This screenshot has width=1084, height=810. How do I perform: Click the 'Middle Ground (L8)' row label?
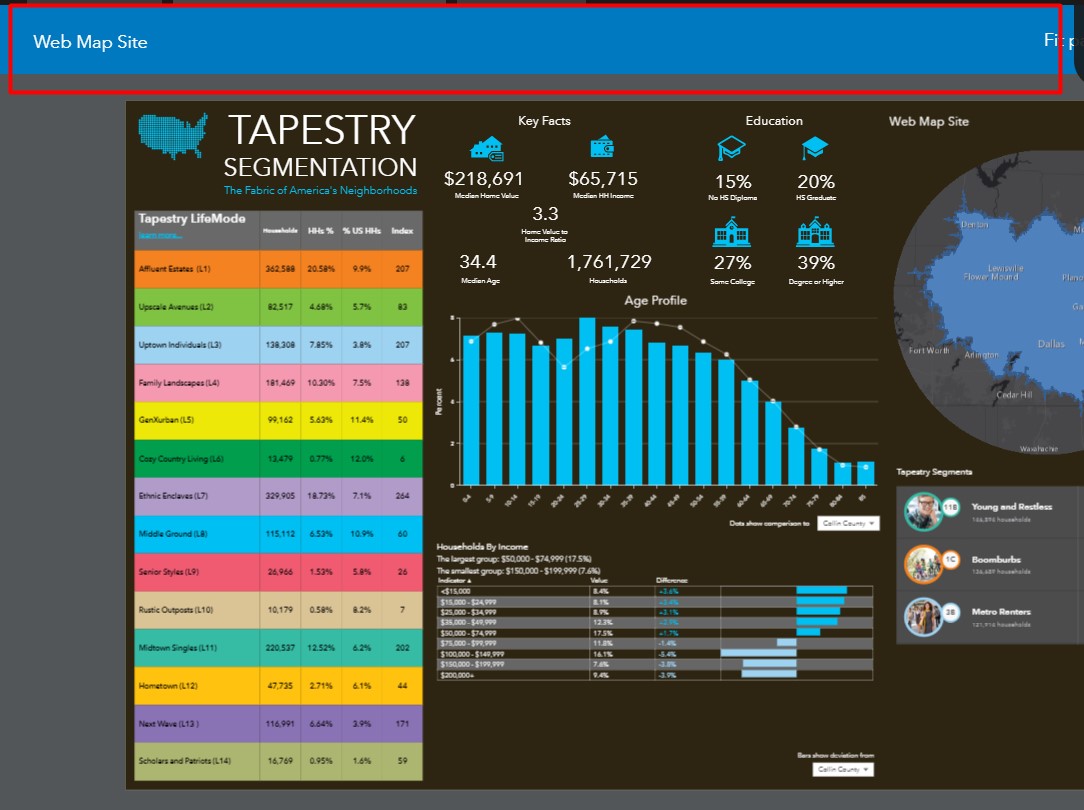[173, 534]
